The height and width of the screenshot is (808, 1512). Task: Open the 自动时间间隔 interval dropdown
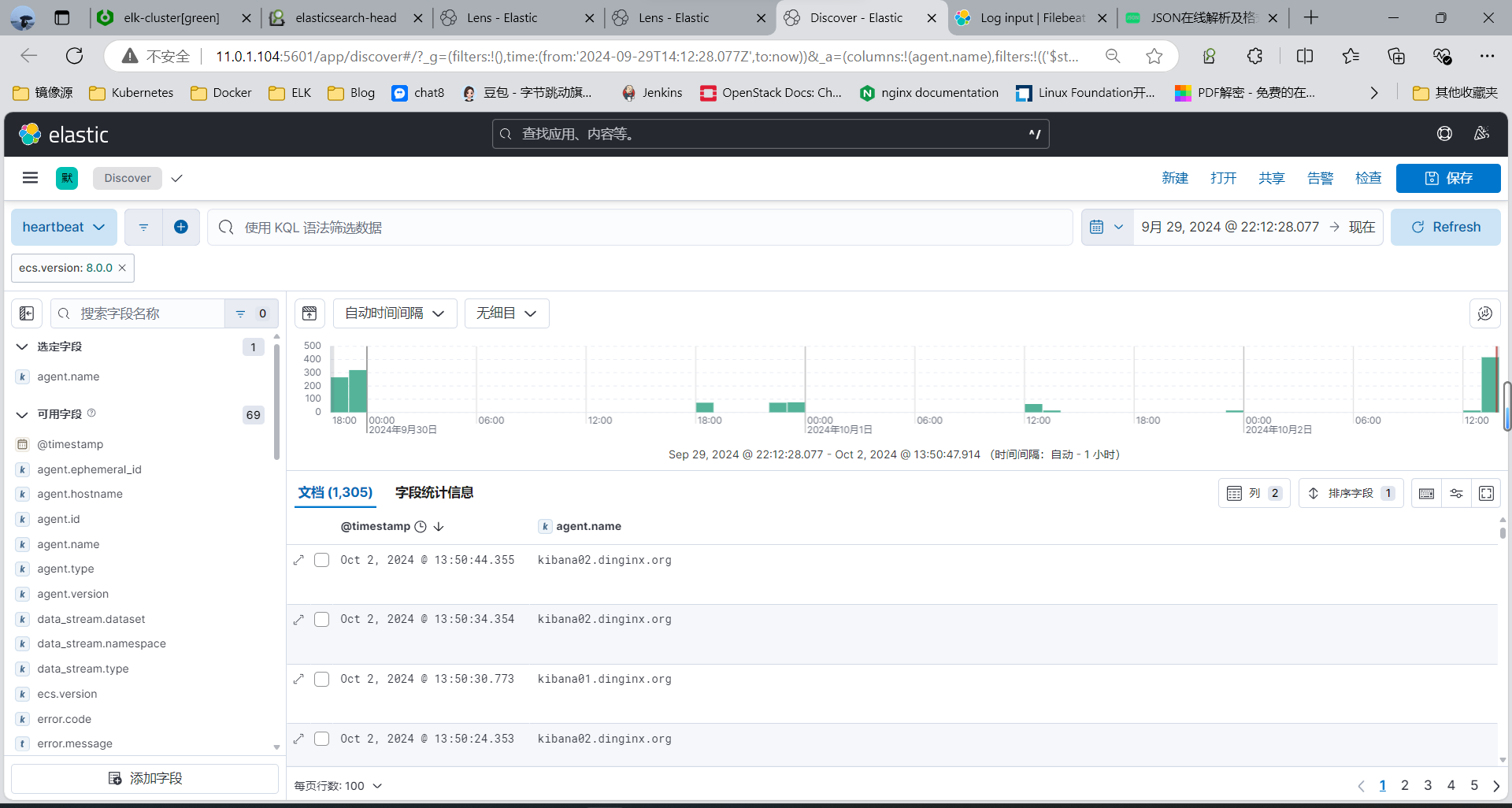coord(395,313)
